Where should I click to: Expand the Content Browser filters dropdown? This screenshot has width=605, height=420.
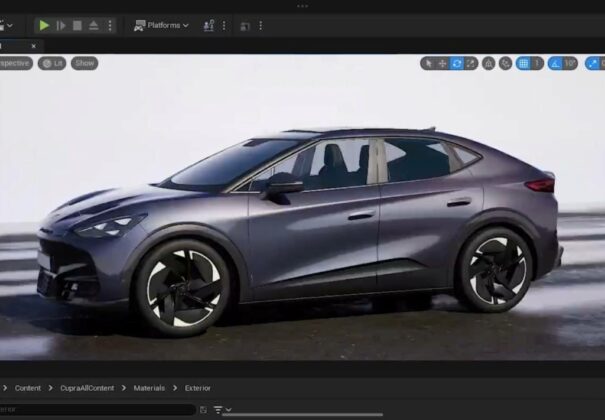[223, 410]
